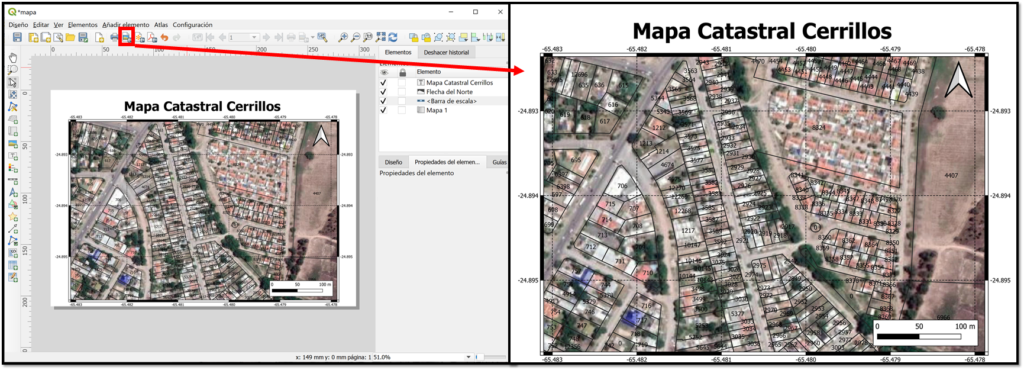Open the zoom level dropdown in status bar
This screenshot has width=1024, height=370.
pyautogui.click(x=468, y=357)
